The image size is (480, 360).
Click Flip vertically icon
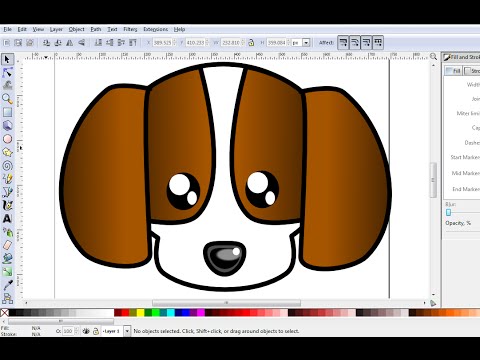pos(81,43)
